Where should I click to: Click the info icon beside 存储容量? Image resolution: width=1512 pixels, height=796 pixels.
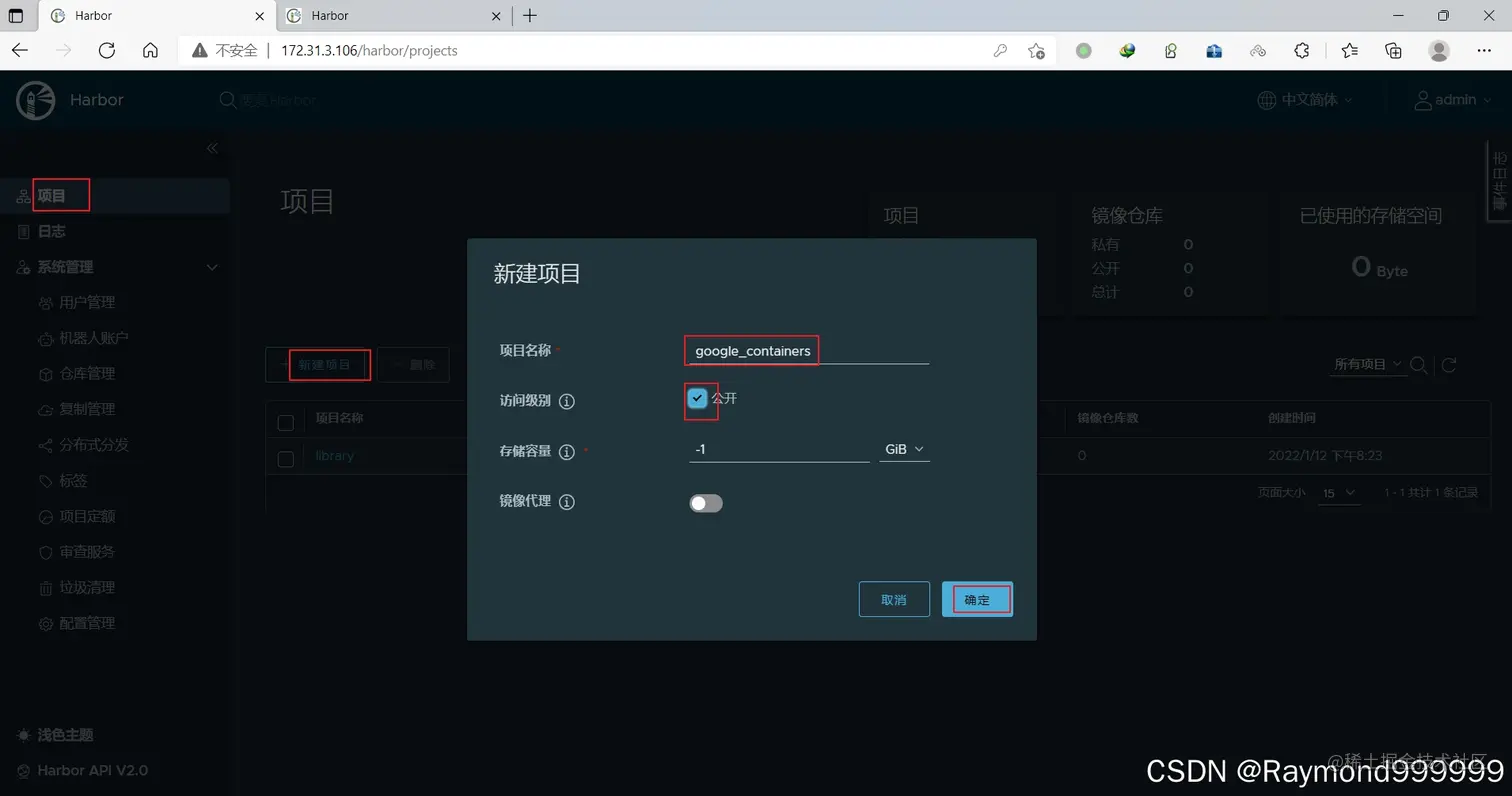point(567,450)
